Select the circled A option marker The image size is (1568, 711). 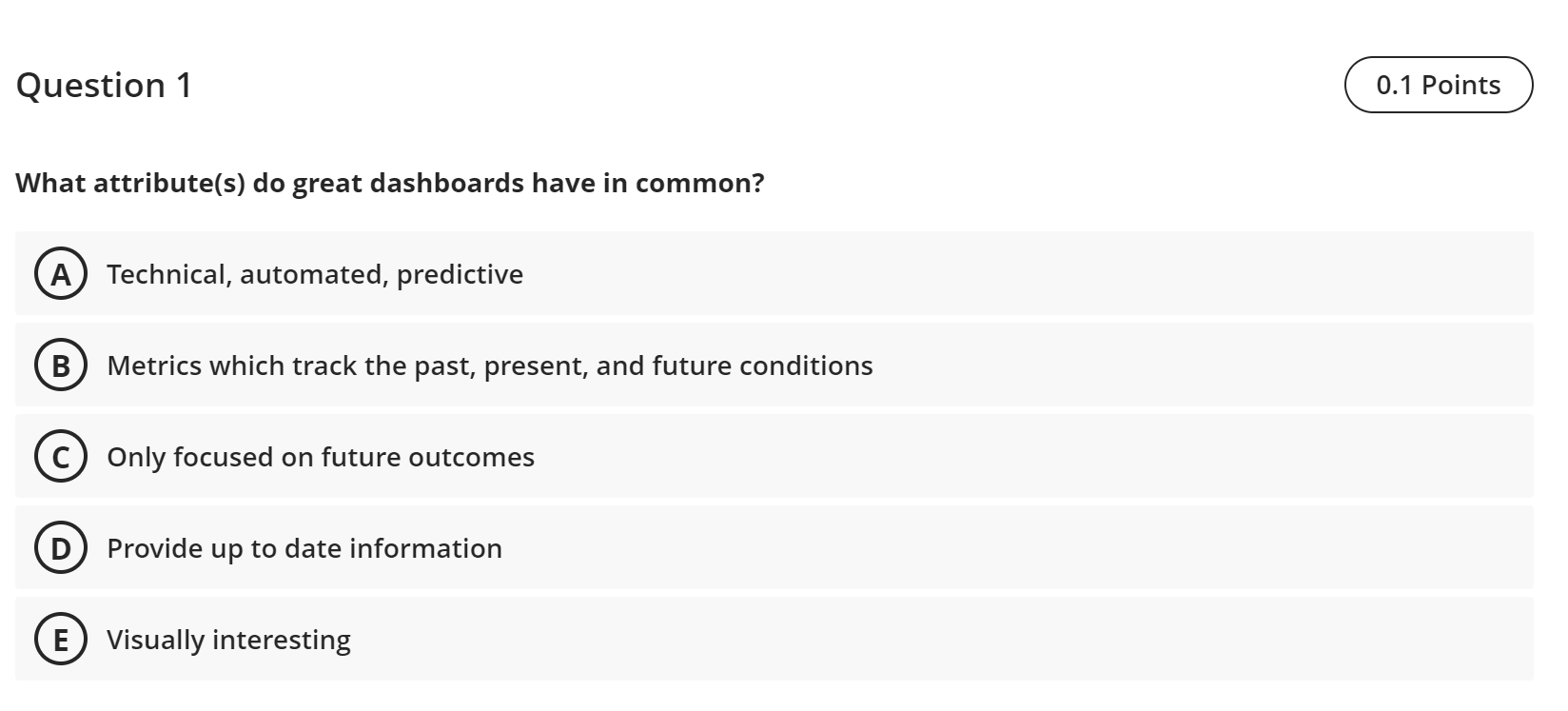pos(60,274)
